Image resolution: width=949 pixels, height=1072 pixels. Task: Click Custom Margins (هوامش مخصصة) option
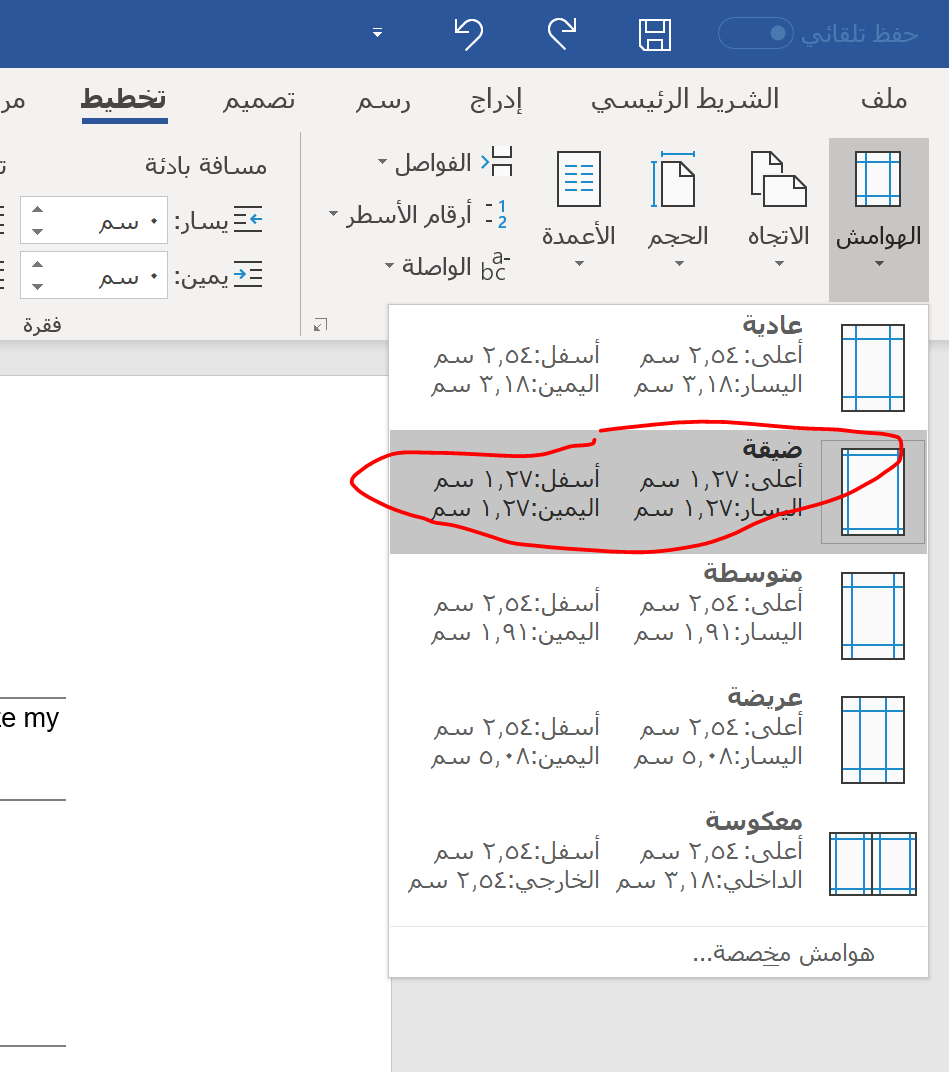click(782, 953)
